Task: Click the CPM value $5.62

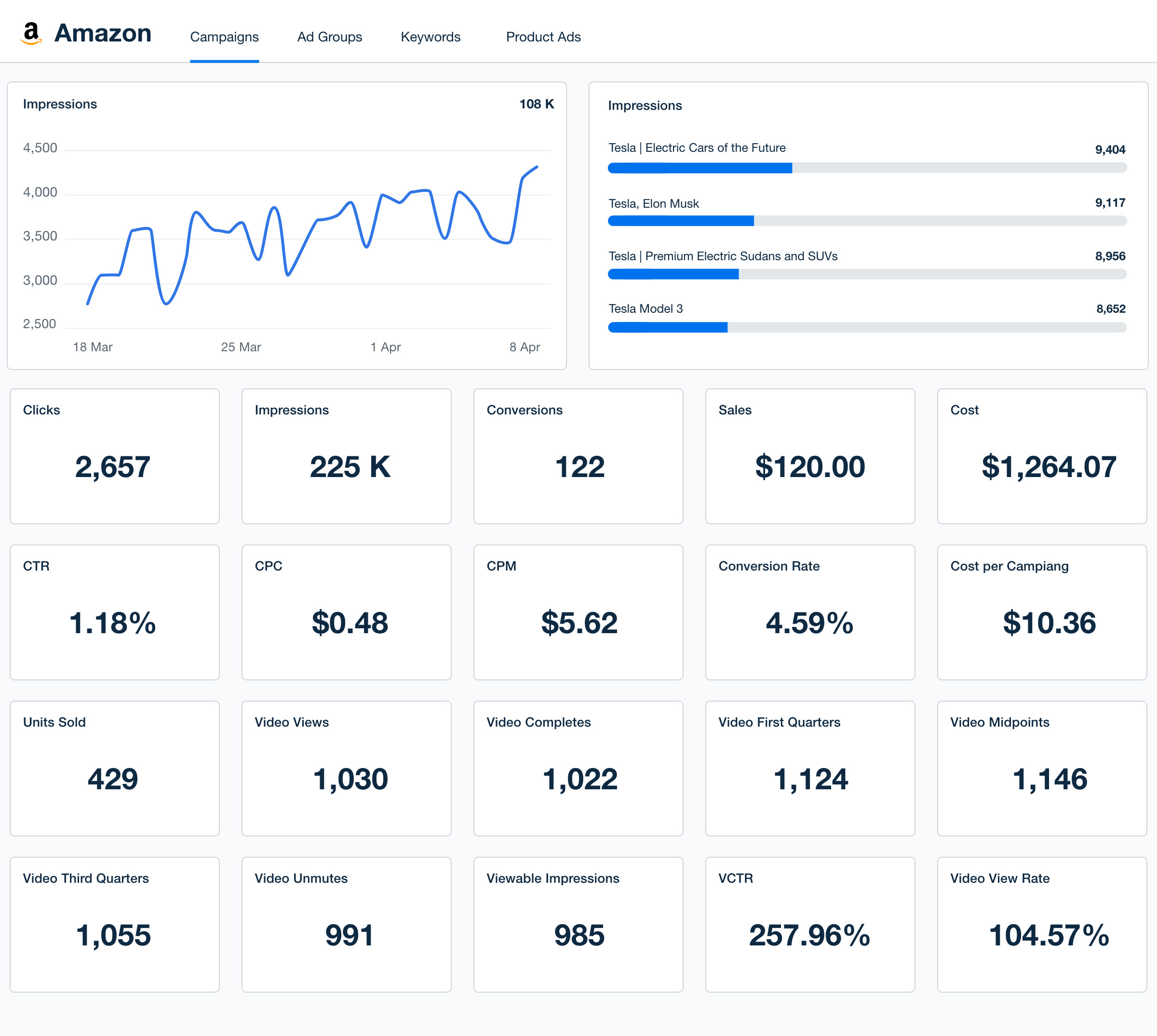Action: point(579,623)
